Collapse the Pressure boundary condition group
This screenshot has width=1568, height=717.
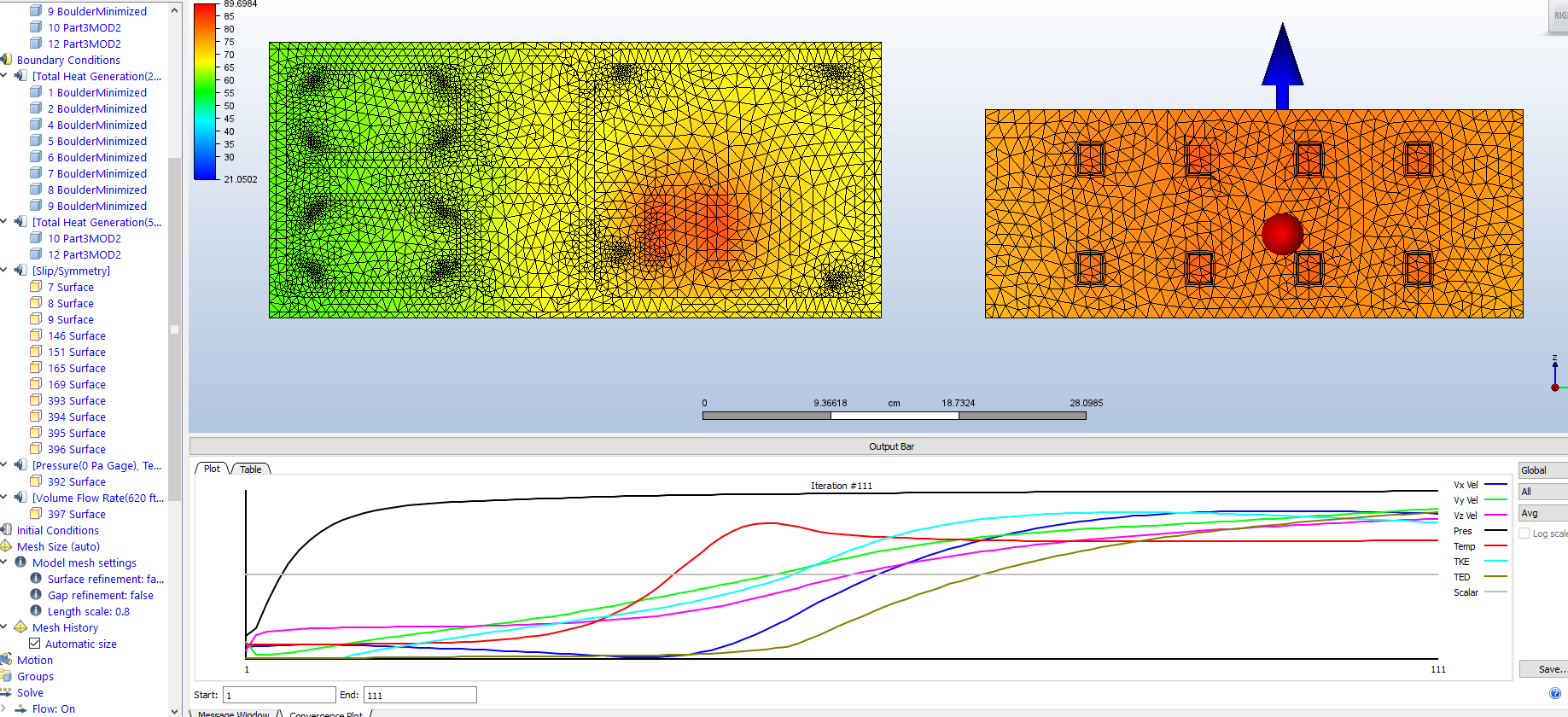[x=4, y=465]
